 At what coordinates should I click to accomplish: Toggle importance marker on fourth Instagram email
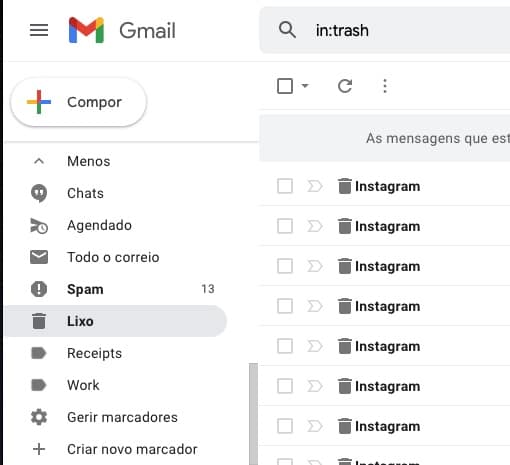click(315, 306)
